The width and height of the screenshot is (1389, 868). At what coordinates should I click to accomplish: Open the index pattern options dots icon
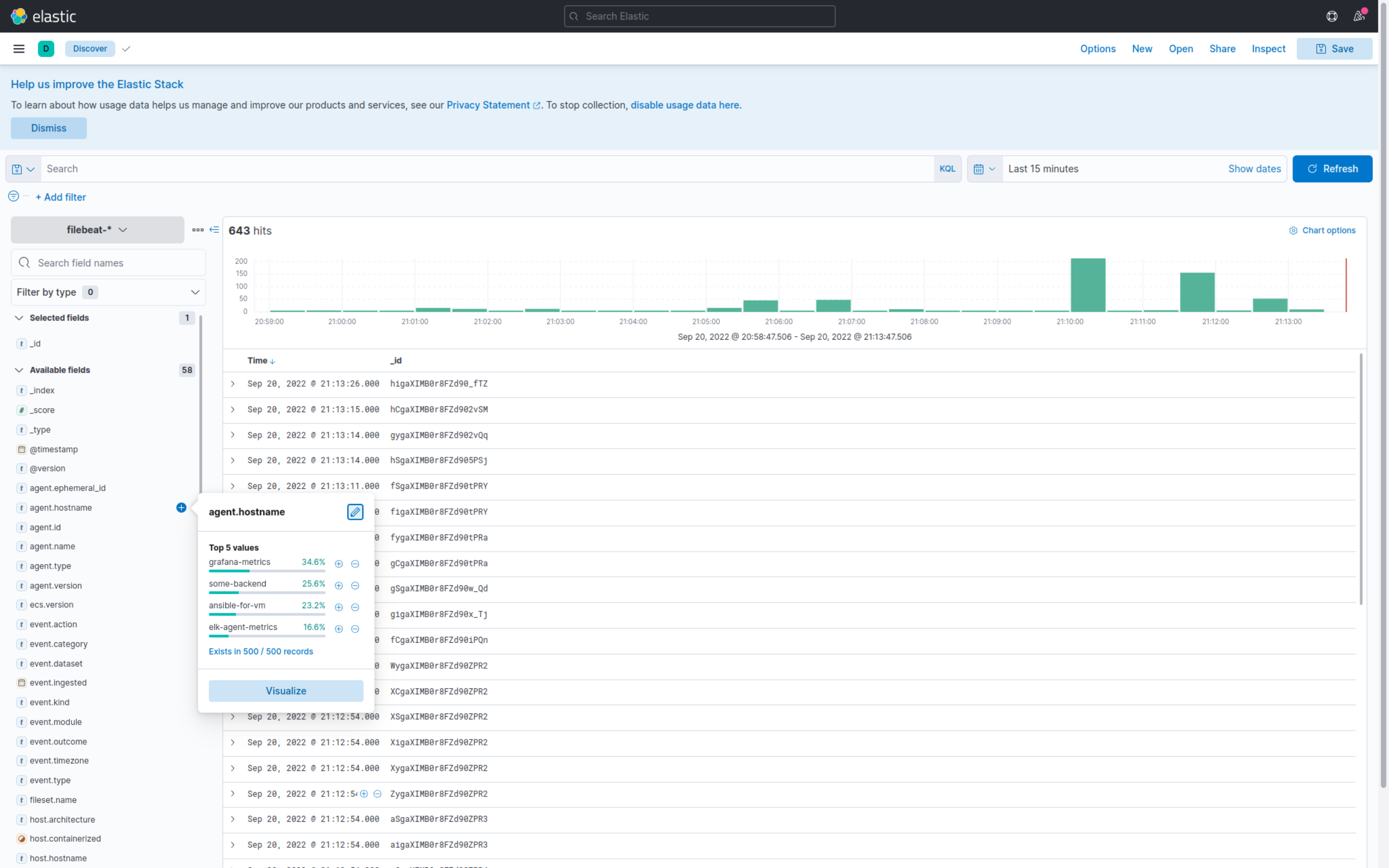pos(198,229)
